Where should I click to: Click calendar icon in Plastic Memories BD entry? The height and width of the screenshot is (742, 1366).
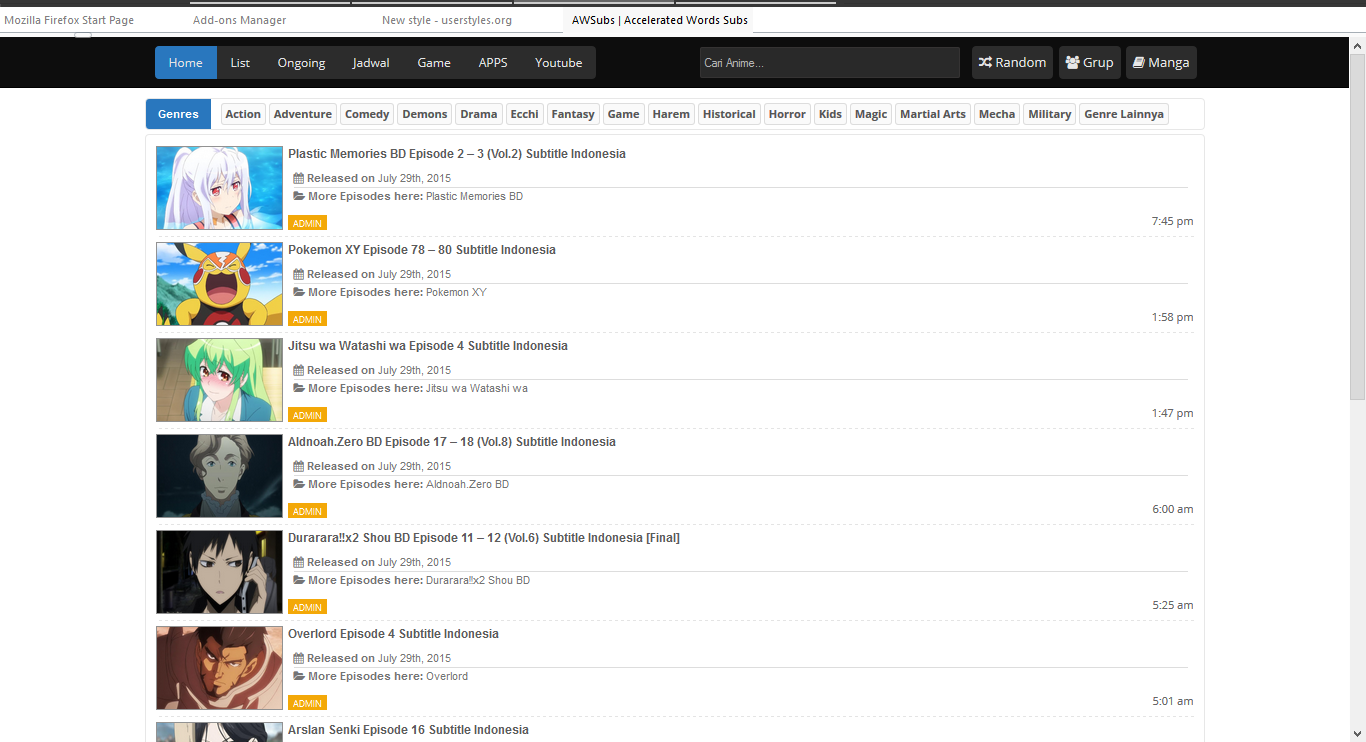pyautogui.click(x=298, y=178)
